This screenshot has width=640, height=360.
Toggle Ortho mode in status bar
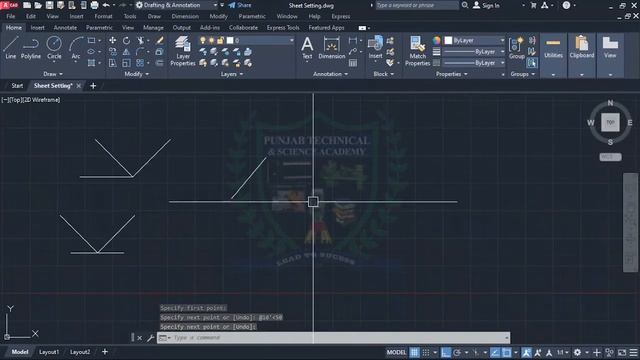(446, 352)
